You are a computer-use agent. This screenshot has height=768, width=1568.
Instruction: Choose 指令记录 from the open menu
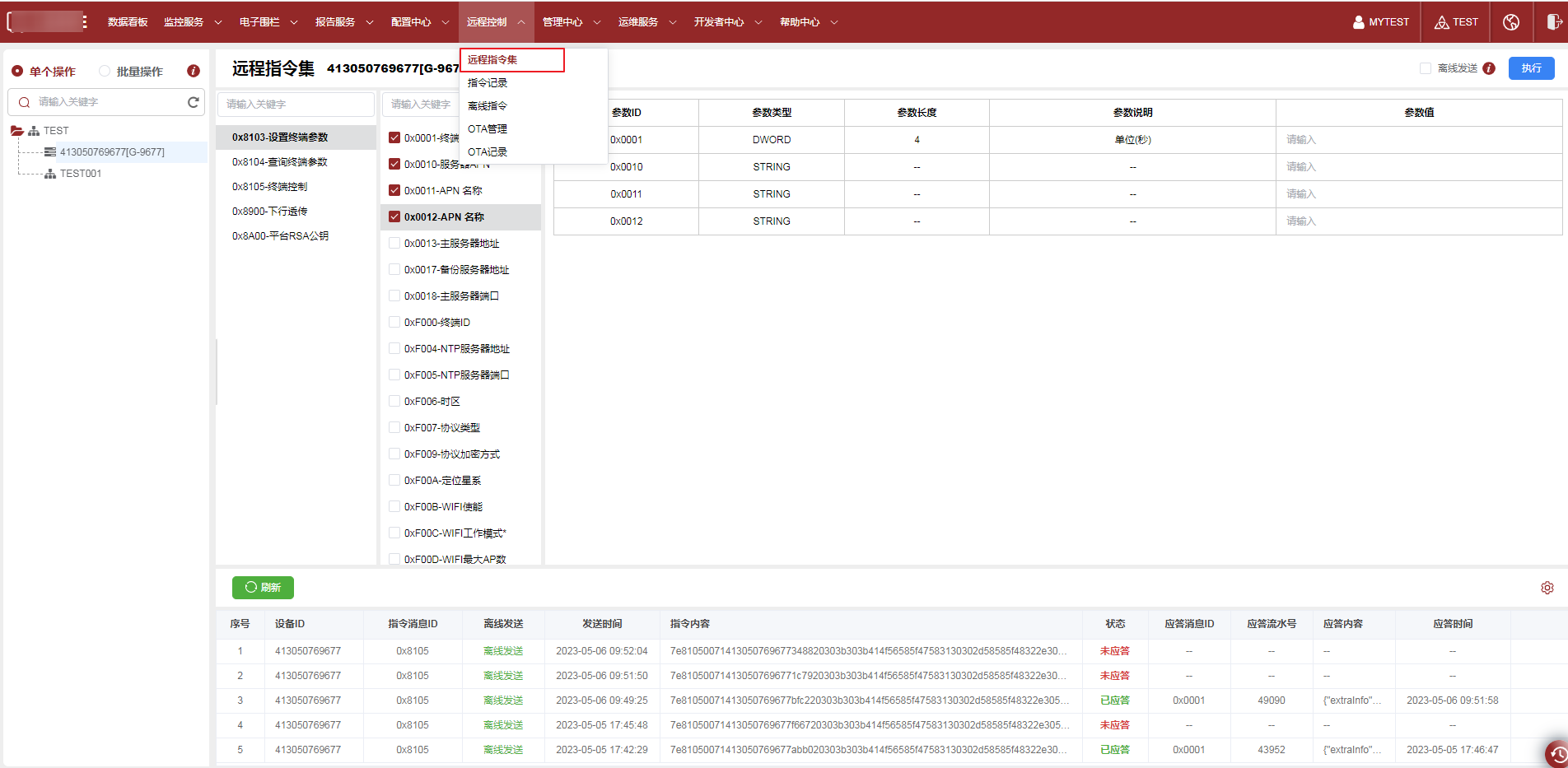click(x=488, y=82)
